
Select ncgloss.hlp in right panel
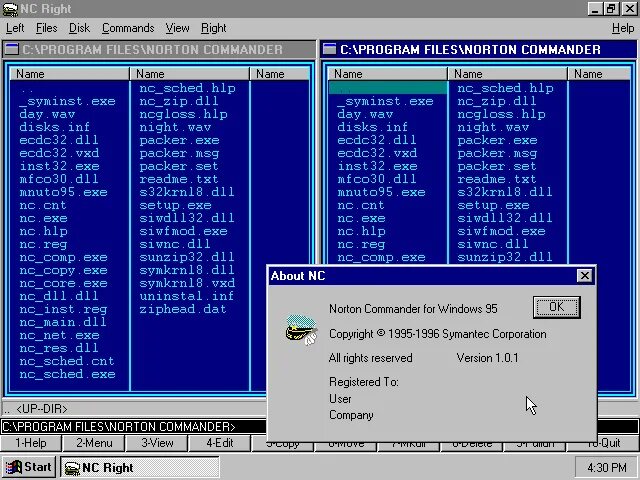point(501,114)
